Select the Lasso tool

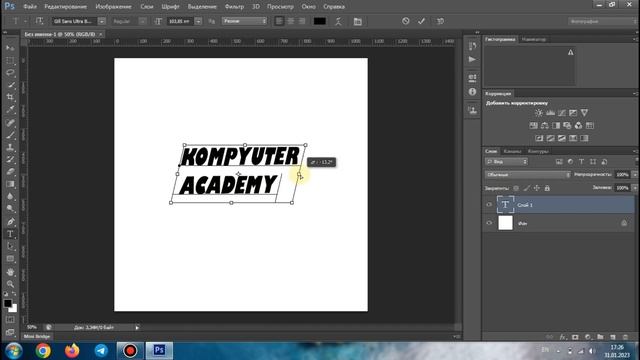point(10,73)
